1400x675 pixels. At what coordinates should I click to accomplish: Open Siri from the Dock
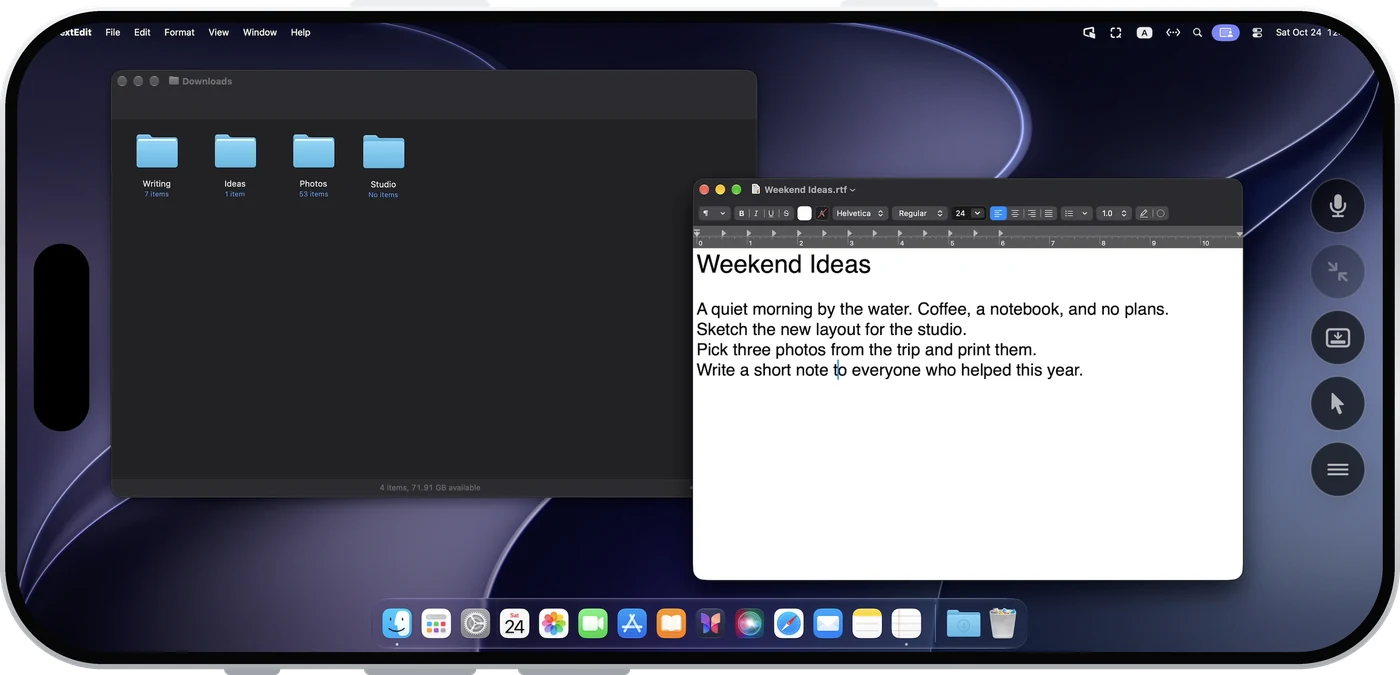[x=749, y=624]
